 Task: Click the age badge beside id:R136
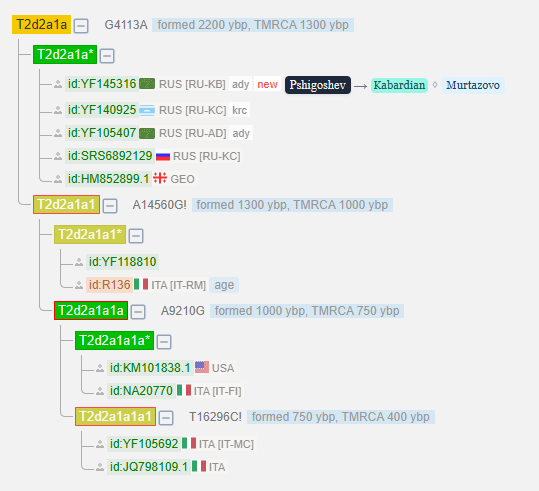pyautogui.click(x=224, y=285)
